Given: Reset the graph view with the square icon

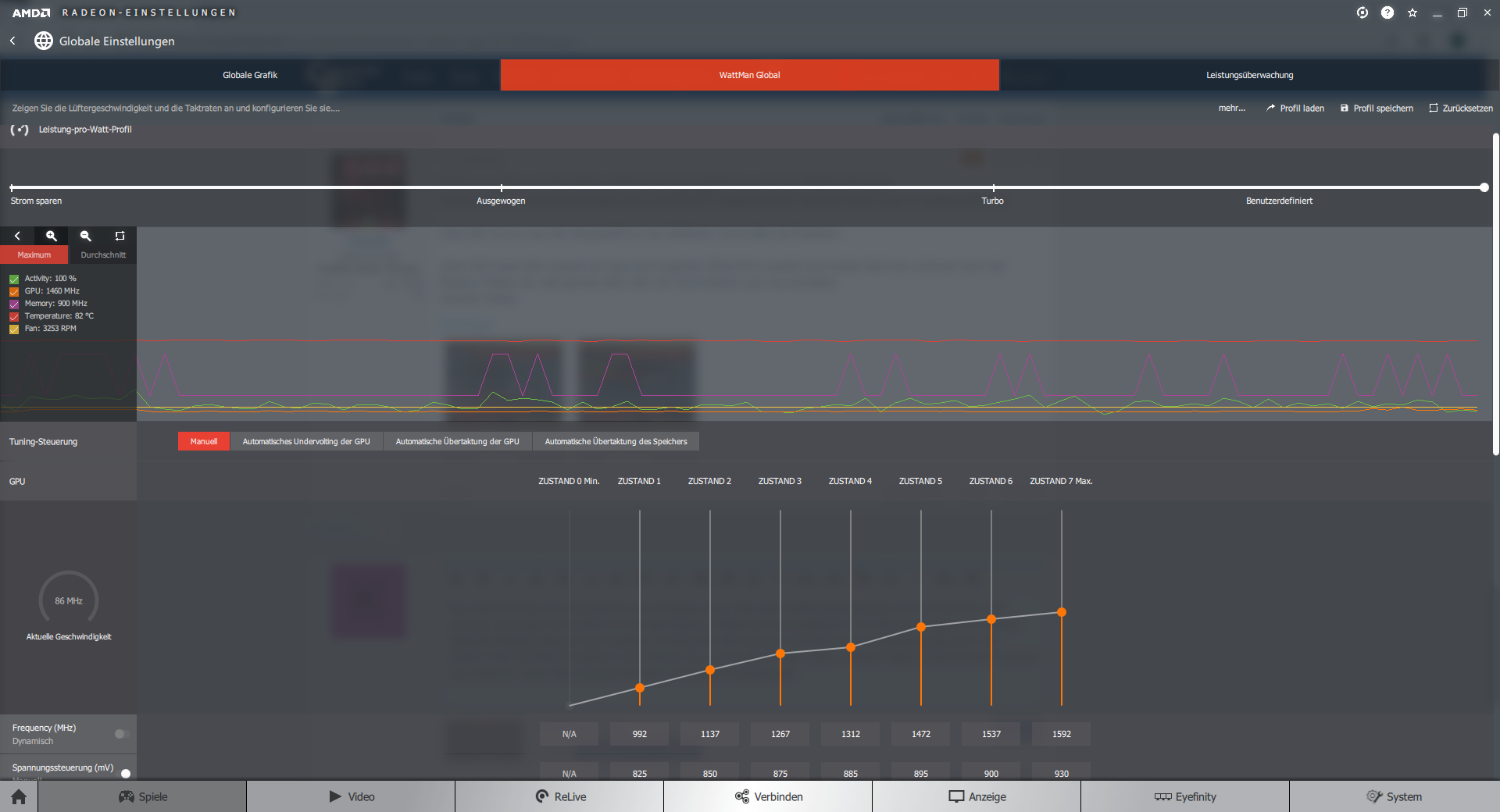Looking at the screenshot, I should [120, 236].
